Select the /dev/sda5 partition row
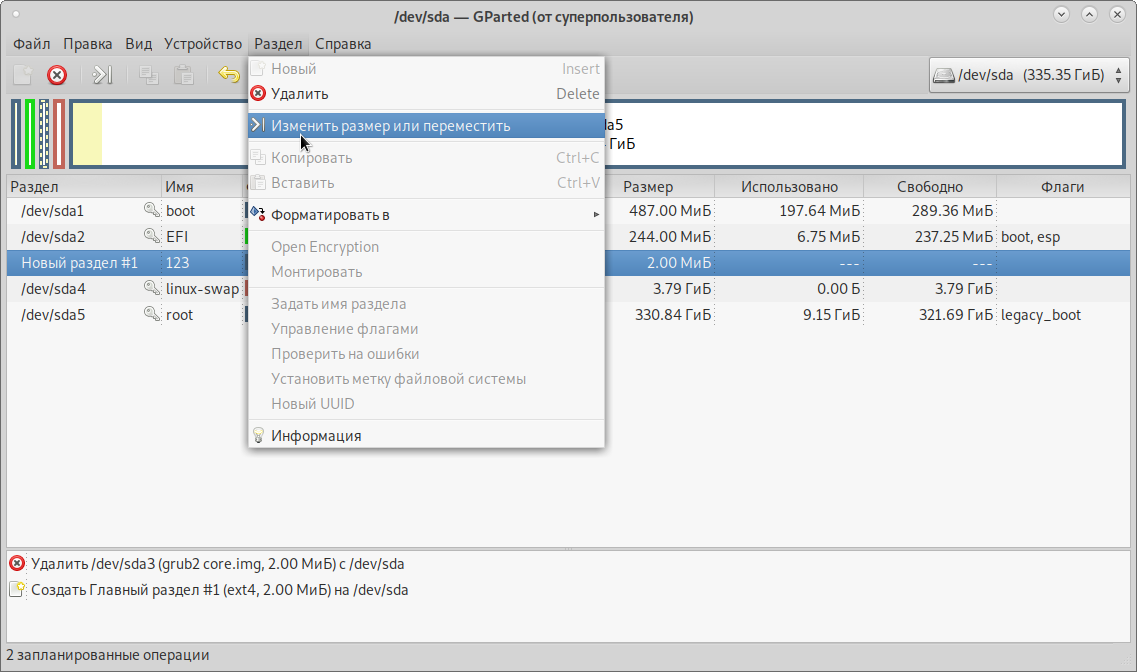The width and height of the screenshot is (1137, 672). [568, 315]
